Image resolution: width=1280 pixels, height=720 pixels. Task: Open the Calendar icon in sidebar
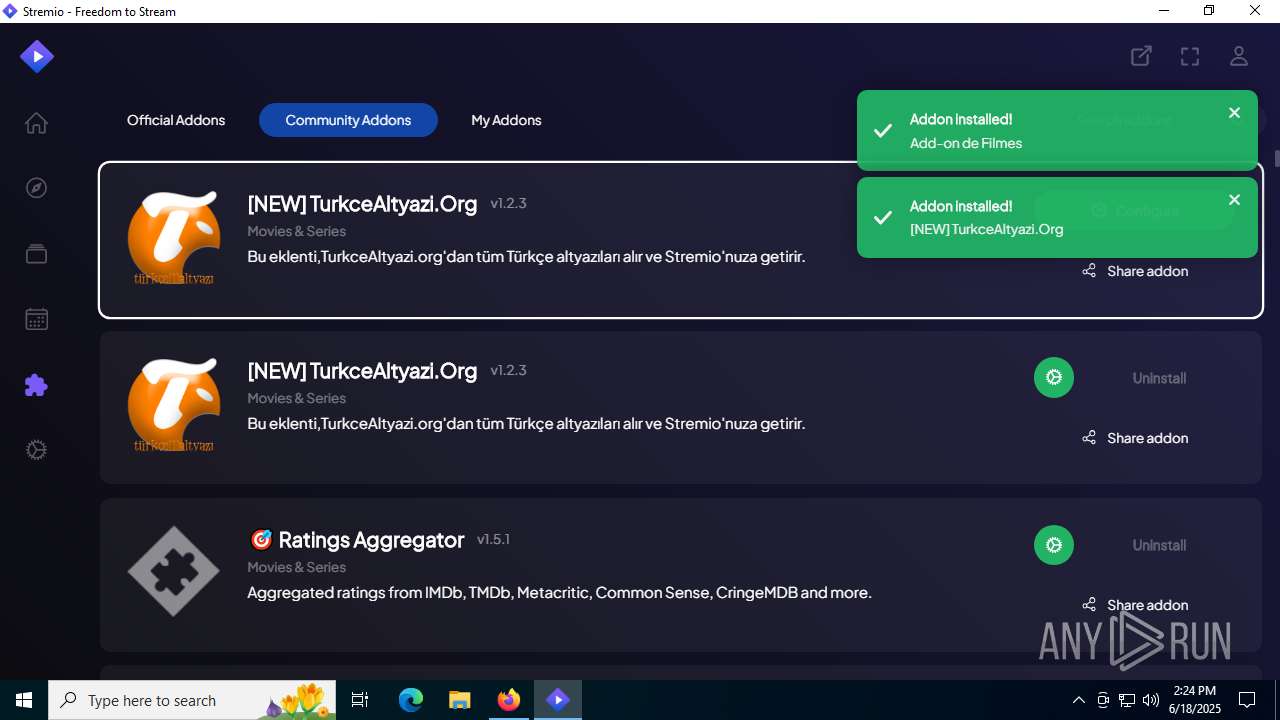coord(36,320)
